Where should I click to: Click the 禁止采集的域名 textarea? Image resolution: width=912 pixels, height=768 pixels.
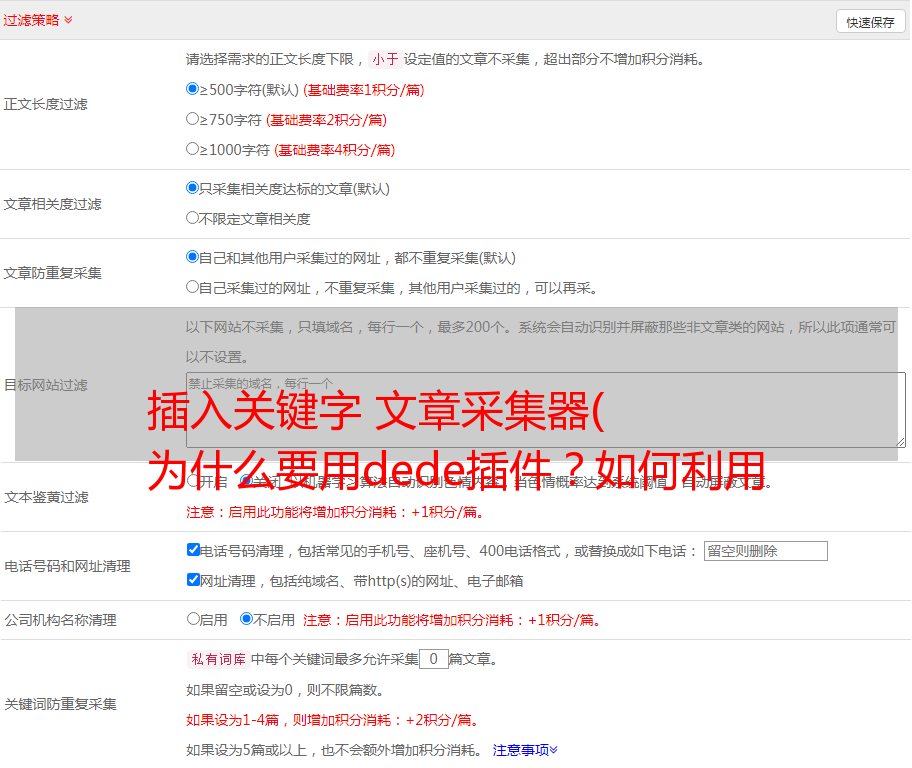tap(545, 410)
